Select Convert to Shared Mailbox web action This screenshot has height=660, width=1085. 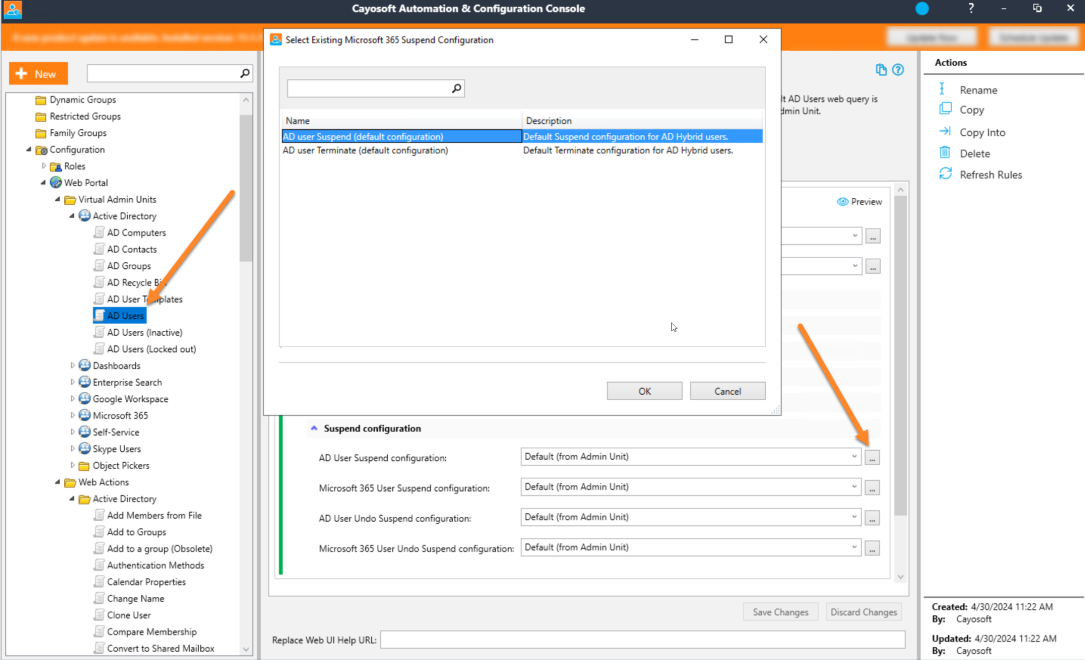(161, 648)
